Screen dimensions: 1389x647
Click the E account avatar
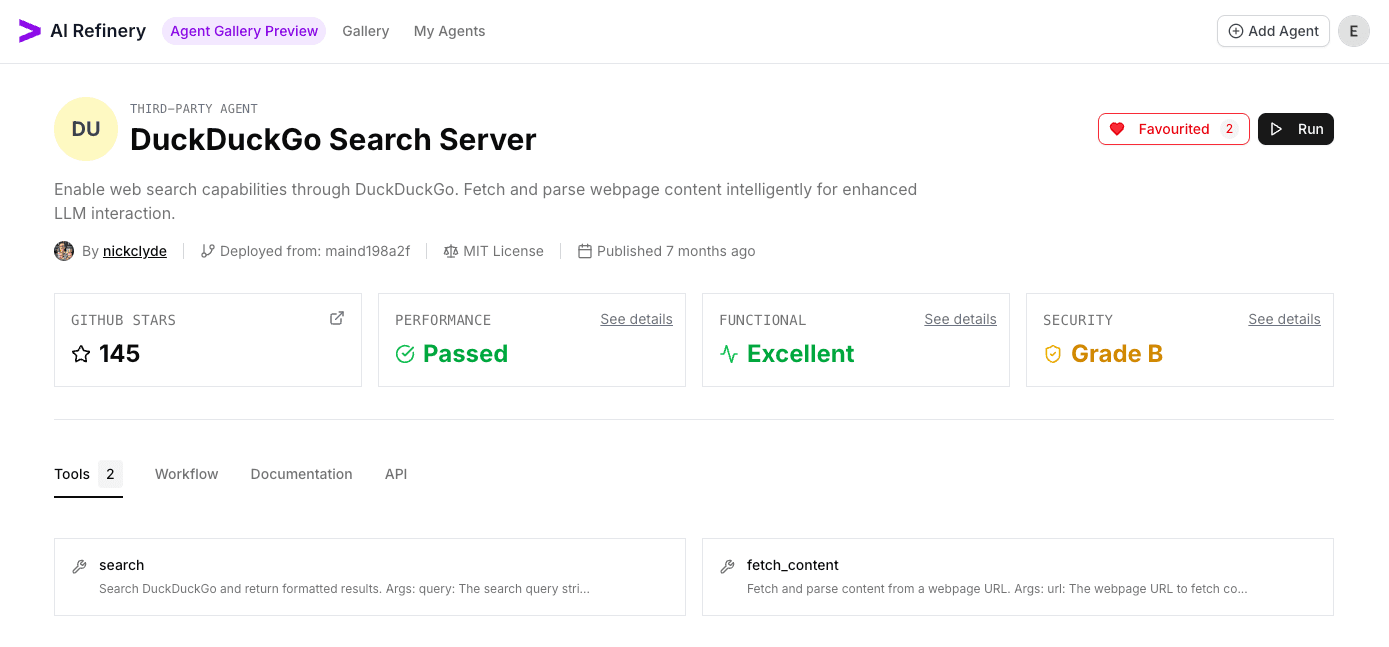1354,31
